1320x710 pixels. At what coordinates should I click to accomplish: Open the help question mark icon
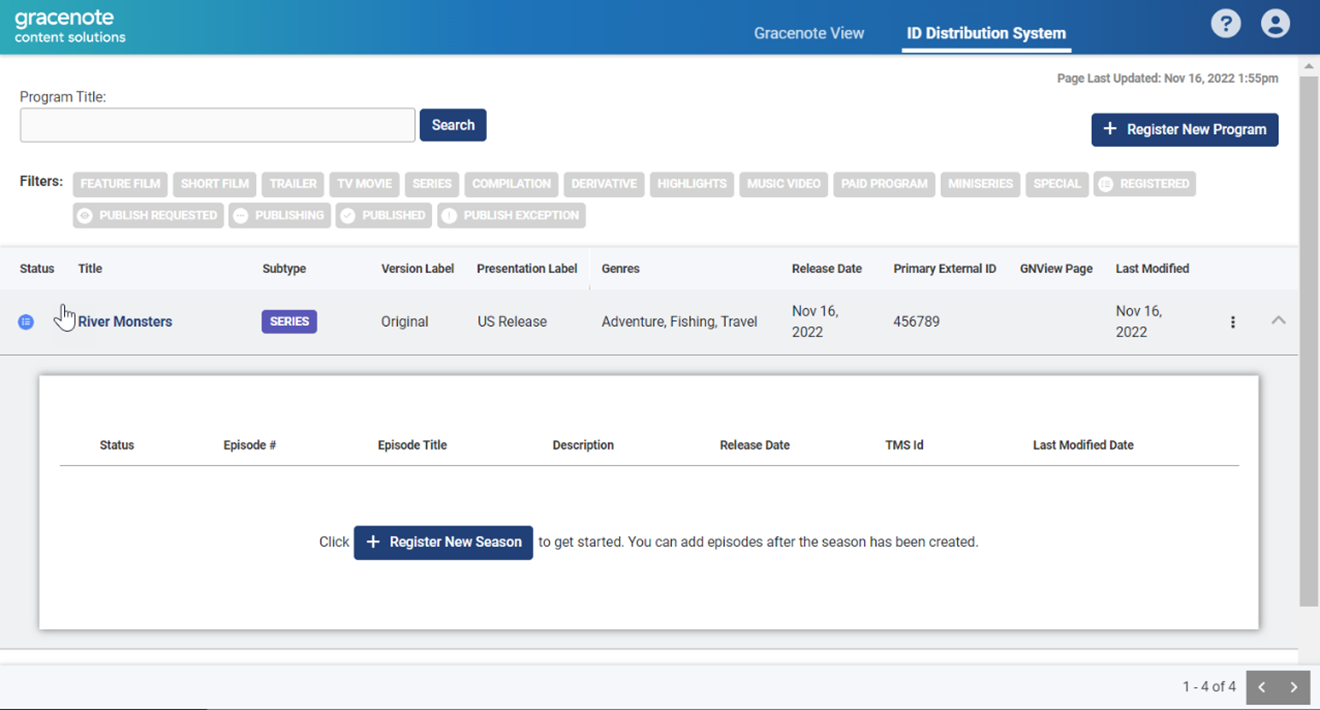tap(1225, 24)
